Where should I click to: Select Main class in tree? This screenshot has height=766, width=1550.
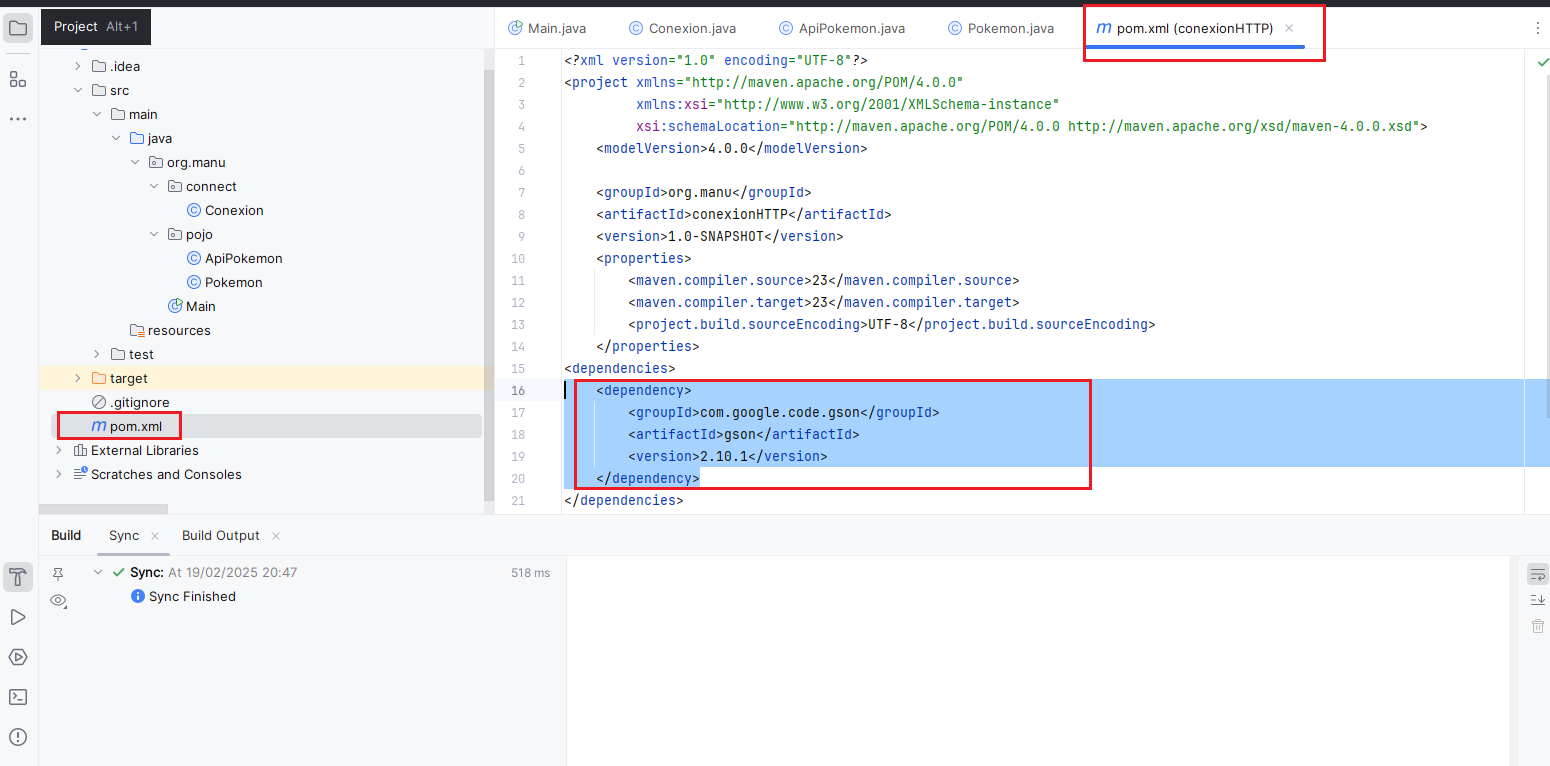coord(192,306)
